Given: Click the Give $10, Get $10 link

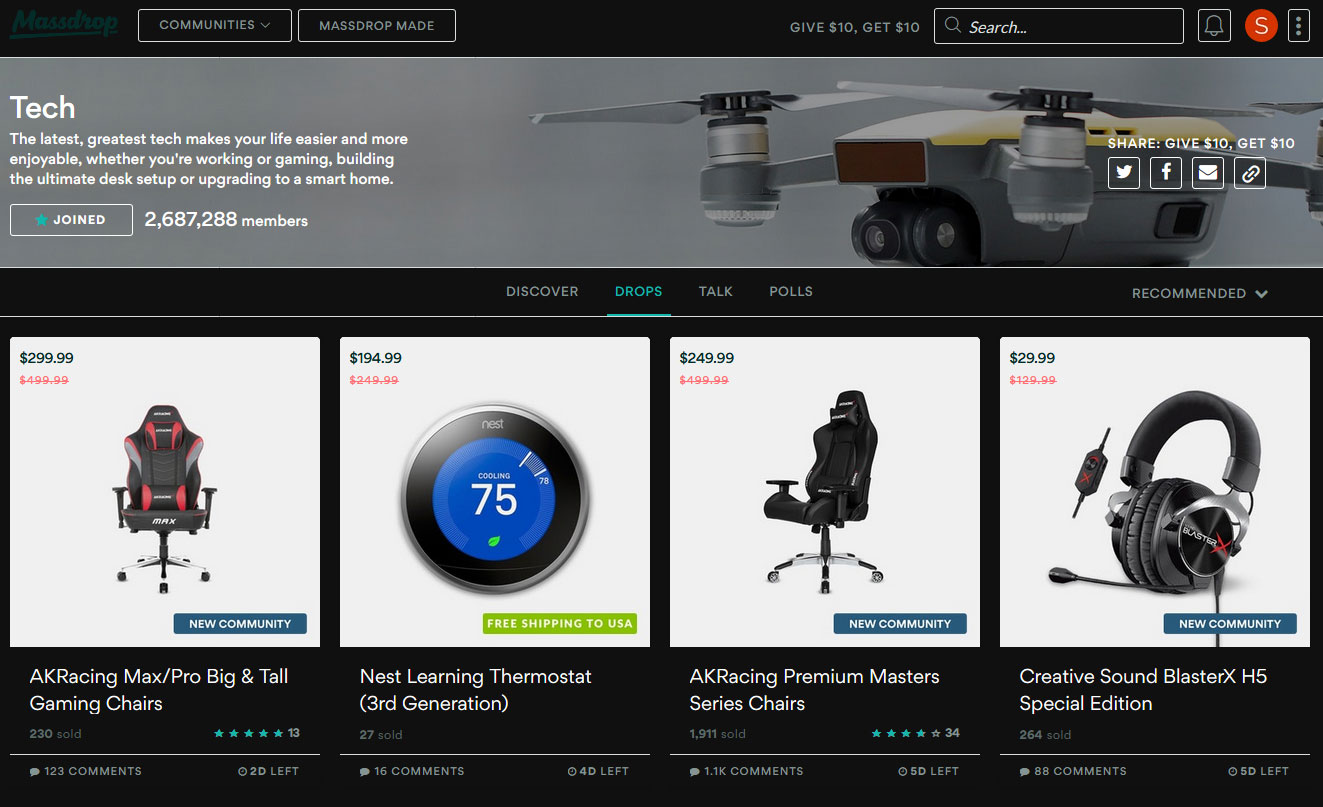Looking at the screenshot, I should coord(855,27).
